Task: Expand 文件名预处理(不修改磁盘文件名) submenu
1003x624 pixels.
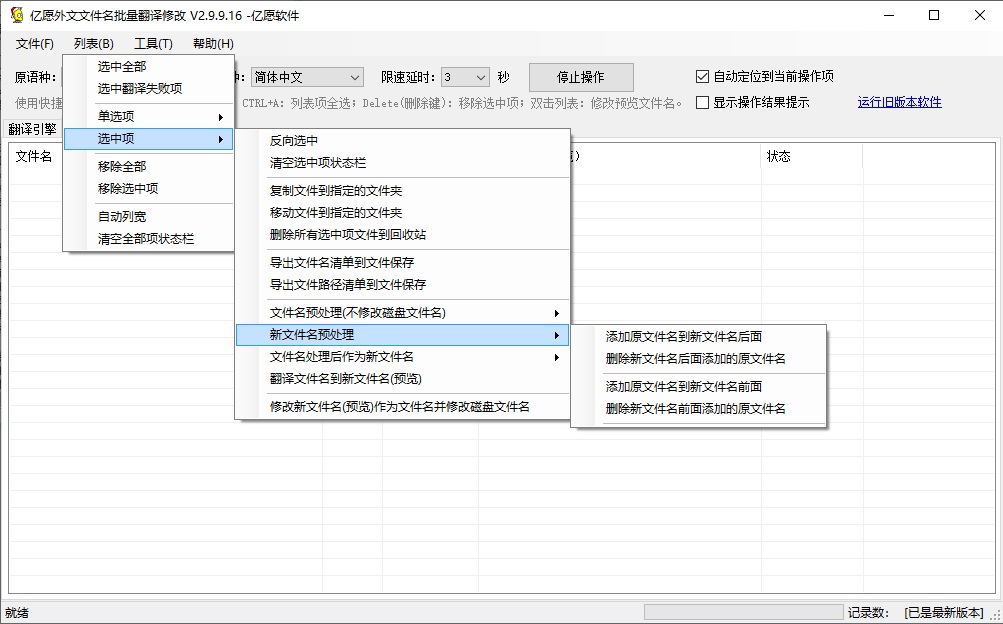Action: [x=402, y=313]
